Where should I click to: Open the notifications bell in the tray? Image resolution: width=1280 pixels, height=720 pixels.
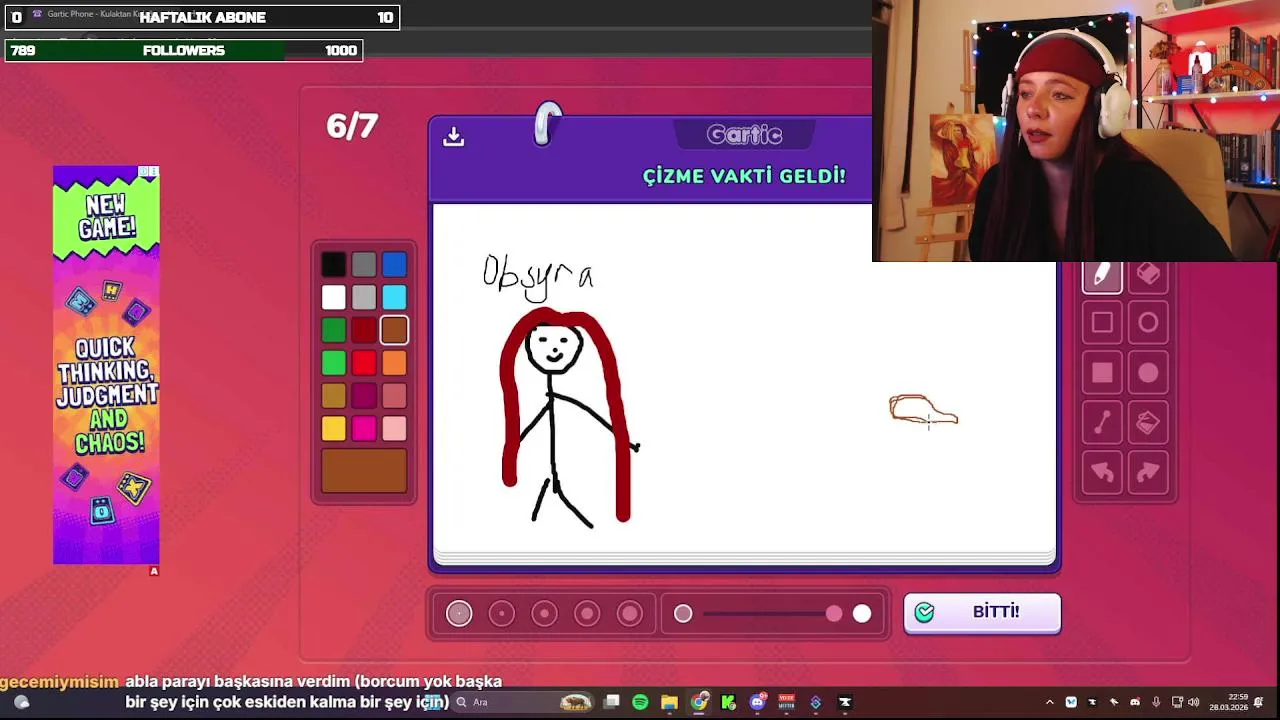(x=1259, y=702)
